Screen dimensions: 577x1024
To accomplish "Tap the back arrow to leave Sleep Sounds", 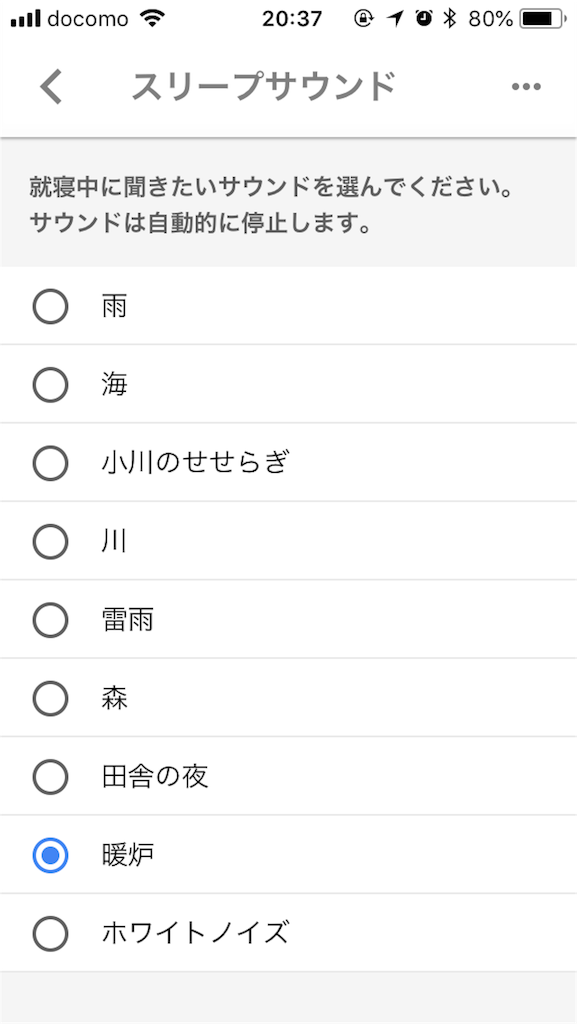I will [51, 87].
